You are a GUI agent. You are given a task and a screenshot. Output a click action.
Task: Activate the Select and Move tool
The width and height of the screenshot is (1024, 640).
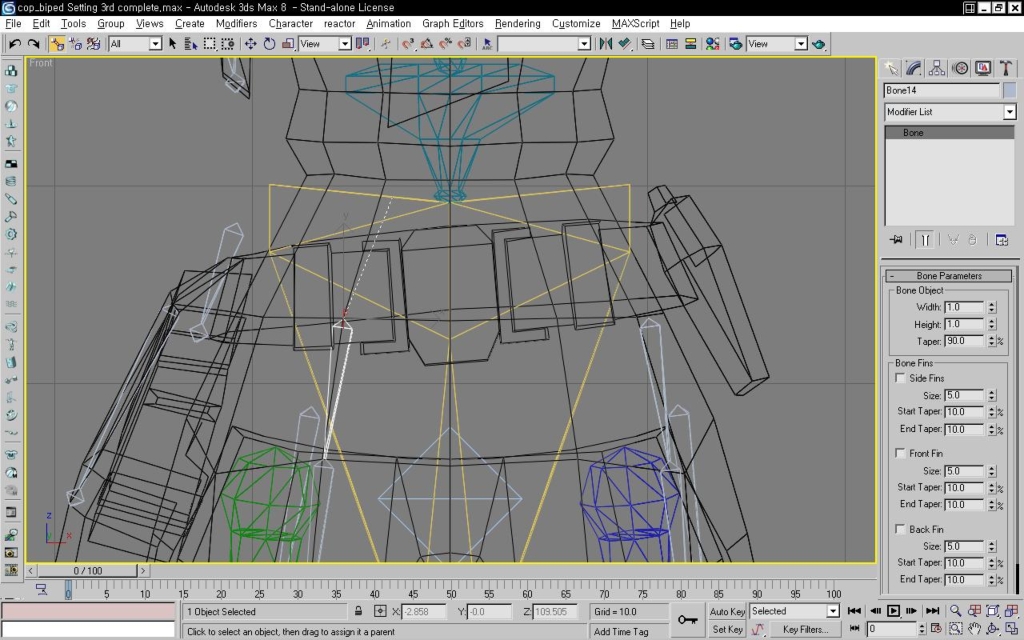tap(250, 44)
